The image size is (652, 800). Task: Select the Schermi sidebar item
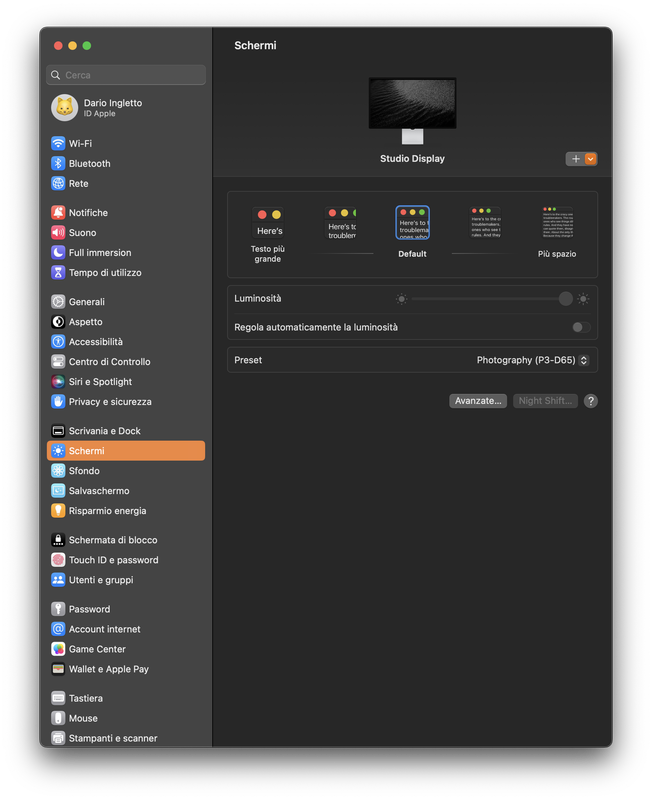tap(126, 451)
